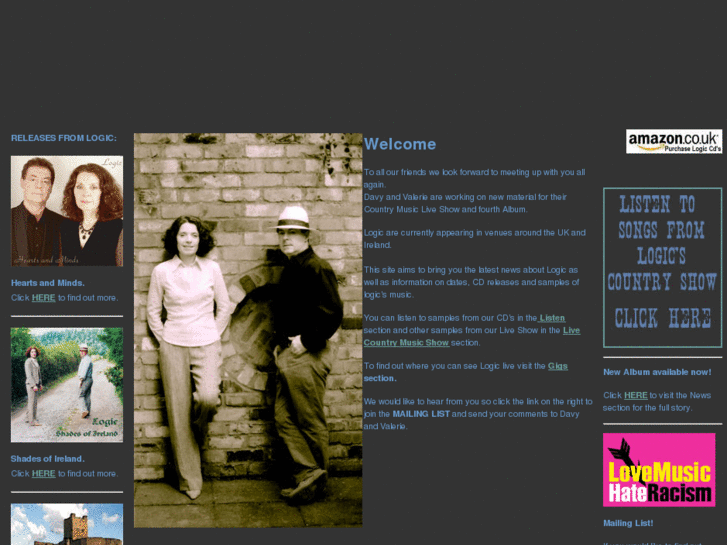The width and height of the screenshot is (727, 545).
Task: Click HERE link under Shades of Ireland
Action: click(44, 474)
